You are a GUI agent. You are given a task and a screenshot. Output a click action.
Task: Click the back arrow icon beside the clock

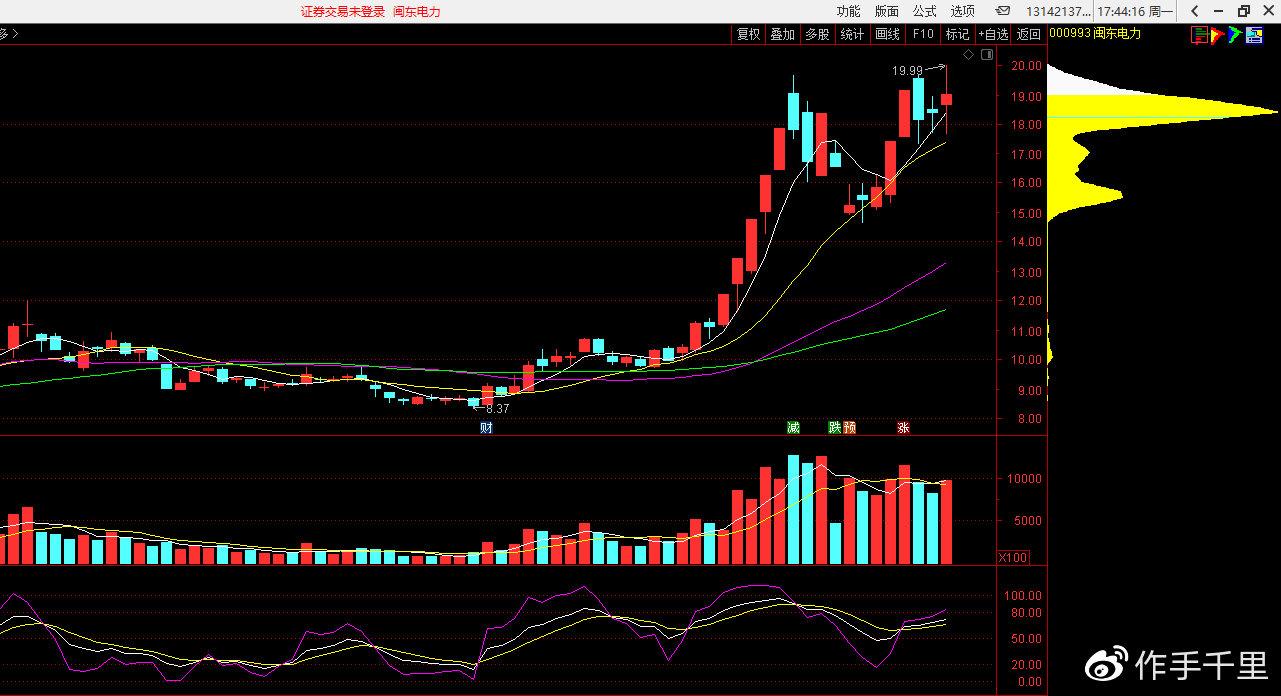pyautogui.click(x=1196, y=11)
